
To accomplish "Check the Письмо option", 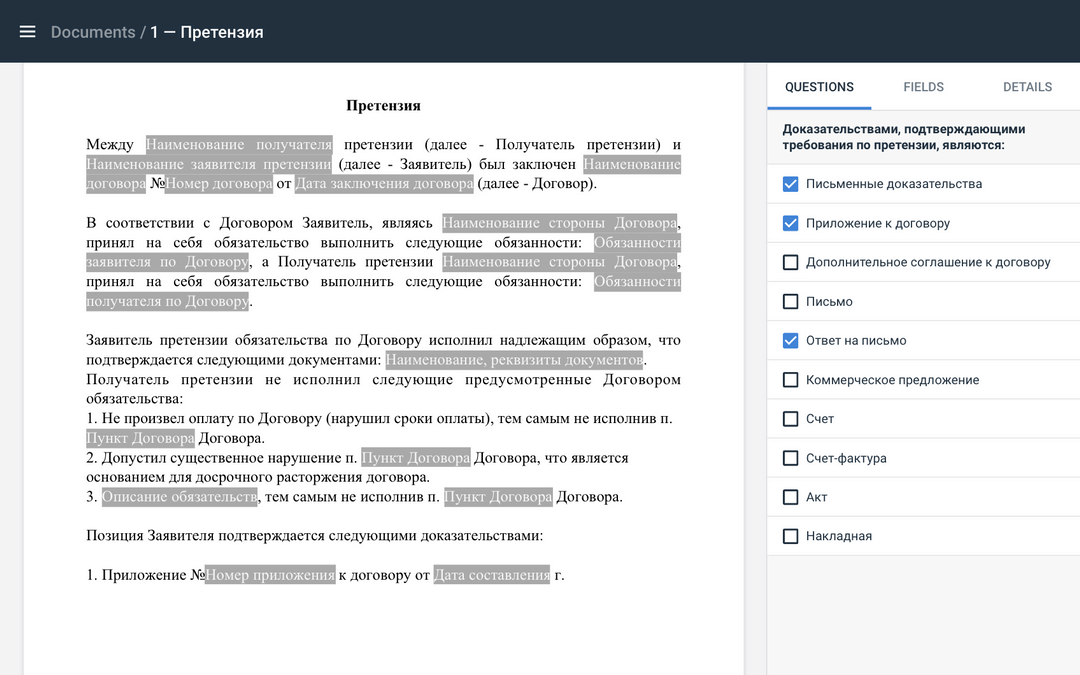I will [x=790, y=301].
